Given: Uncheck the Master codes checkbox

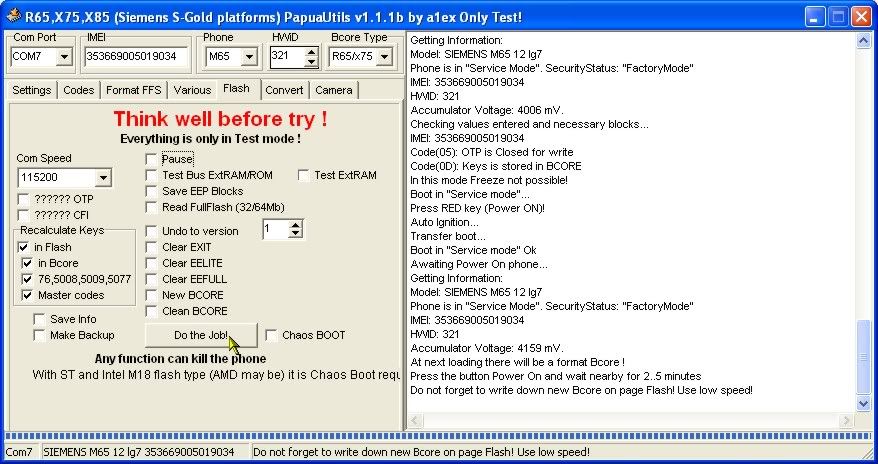Looking at the screenshot, I should tap(27, 295).
